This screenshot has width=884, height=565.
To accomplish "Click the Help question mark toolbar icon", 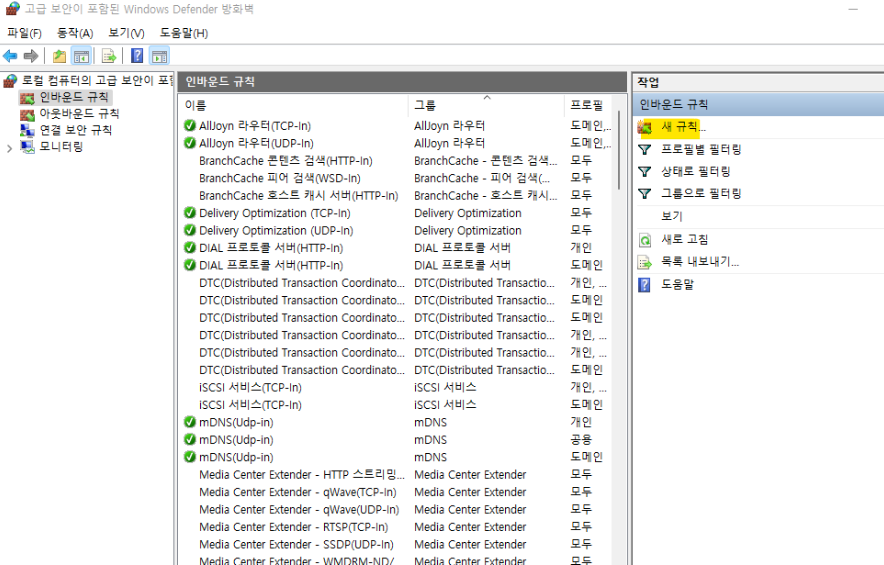I will click(x=137, y=56).
